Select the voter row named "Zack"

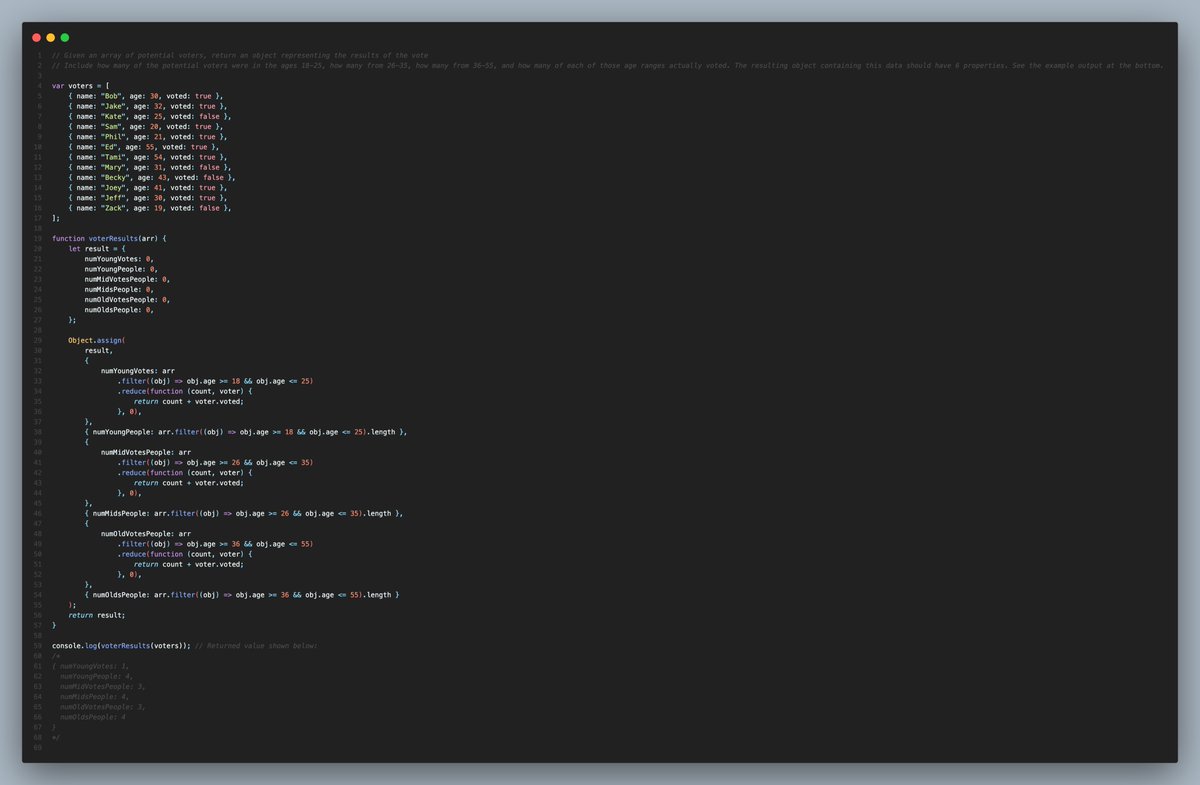[150, 208]
